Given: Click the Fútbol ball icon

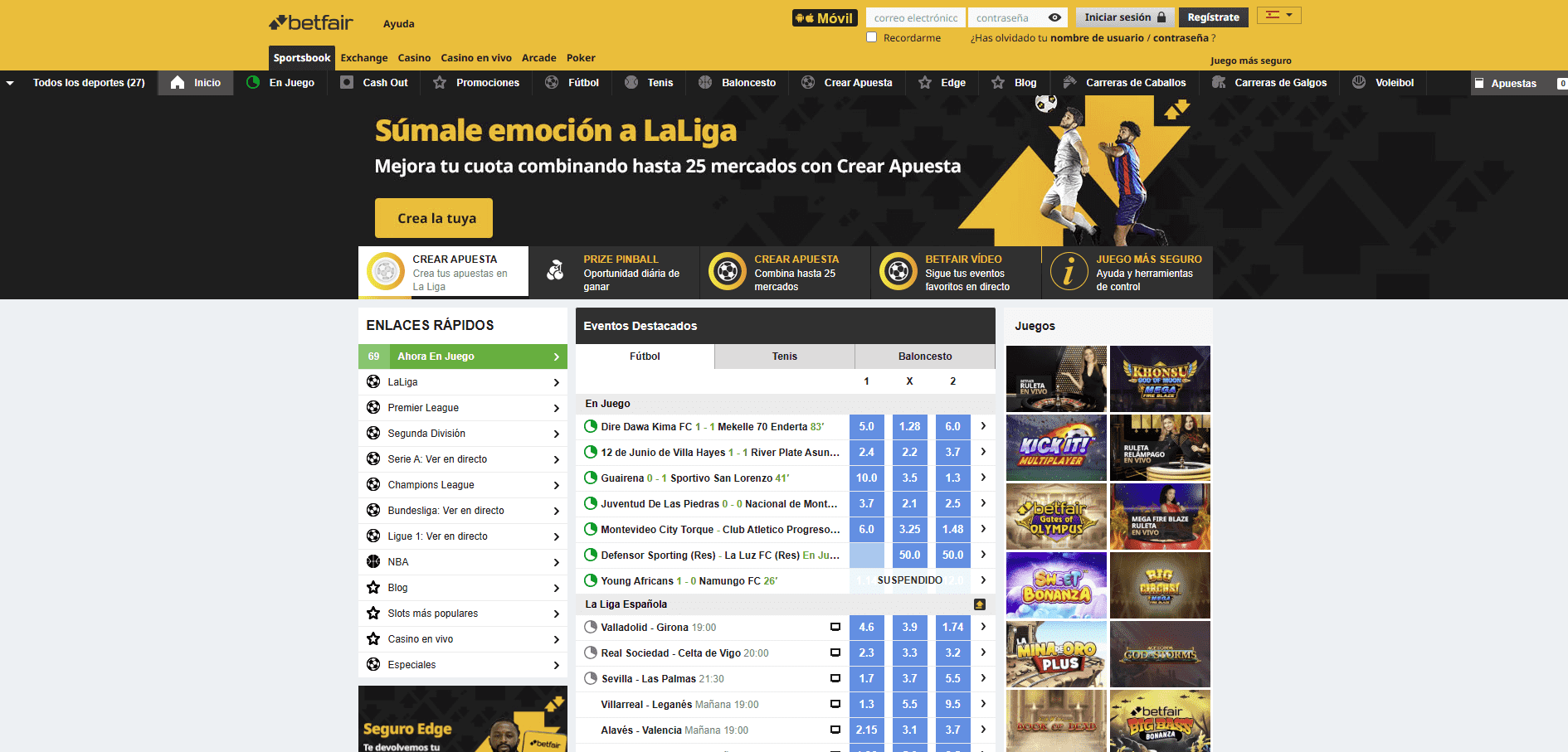Looking at the screenshot, I should click(552, 82).
